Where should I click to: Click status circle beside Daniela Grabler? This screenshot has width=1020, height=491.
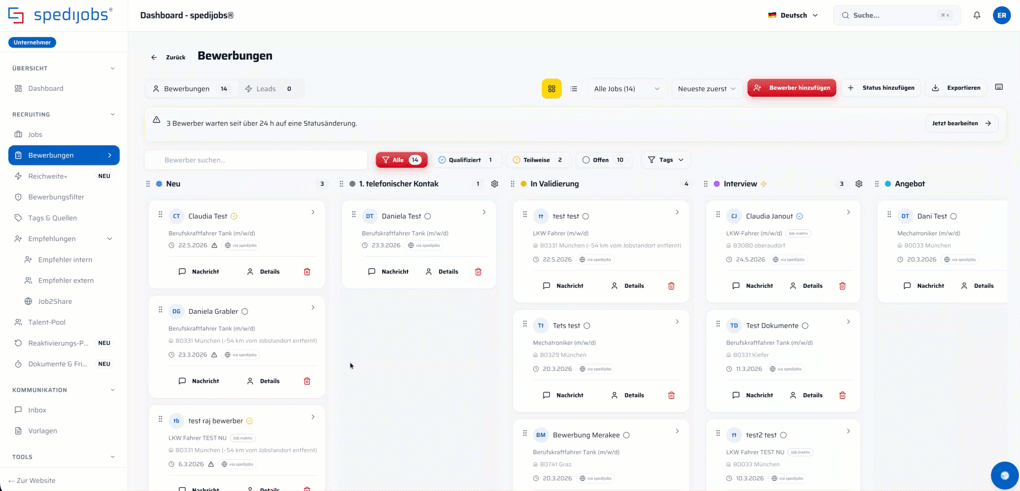tap(245, 312)
